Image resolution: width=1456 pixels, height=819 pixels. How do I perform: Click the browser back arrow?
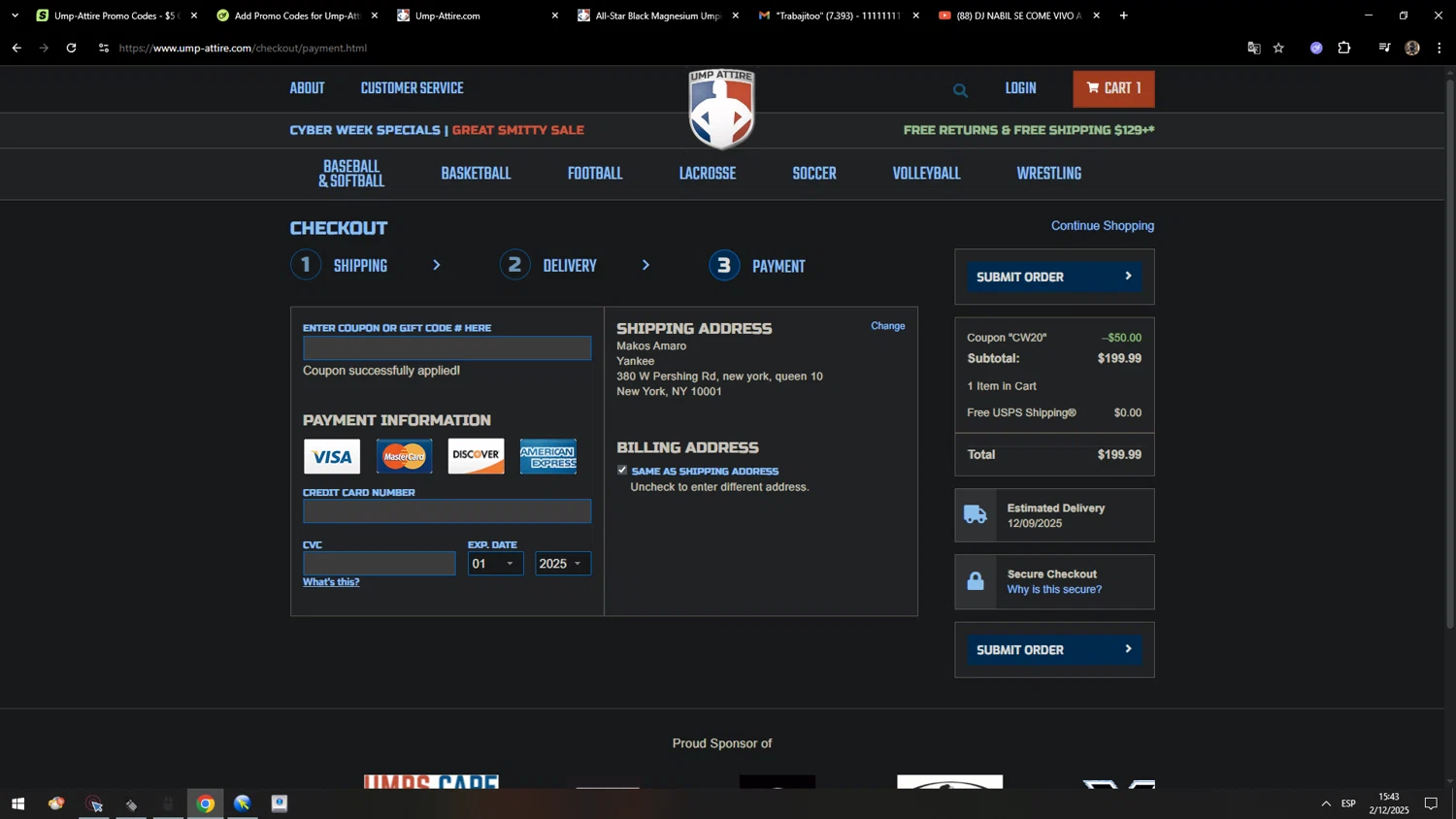point(17,48)
